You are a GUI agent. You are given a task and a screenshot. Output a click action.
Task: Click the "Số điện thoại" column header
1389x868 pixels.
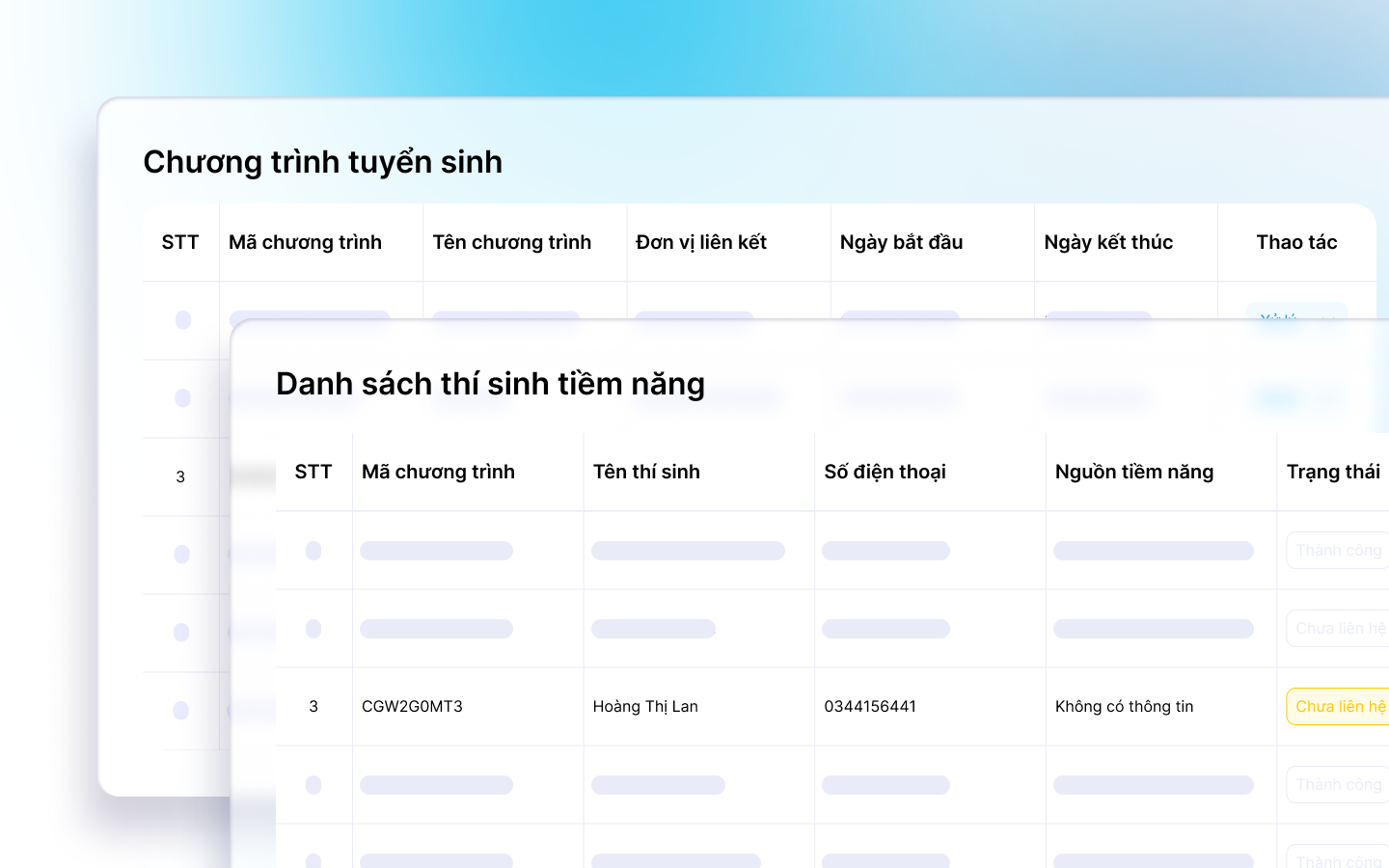click(x=885, y=472)
